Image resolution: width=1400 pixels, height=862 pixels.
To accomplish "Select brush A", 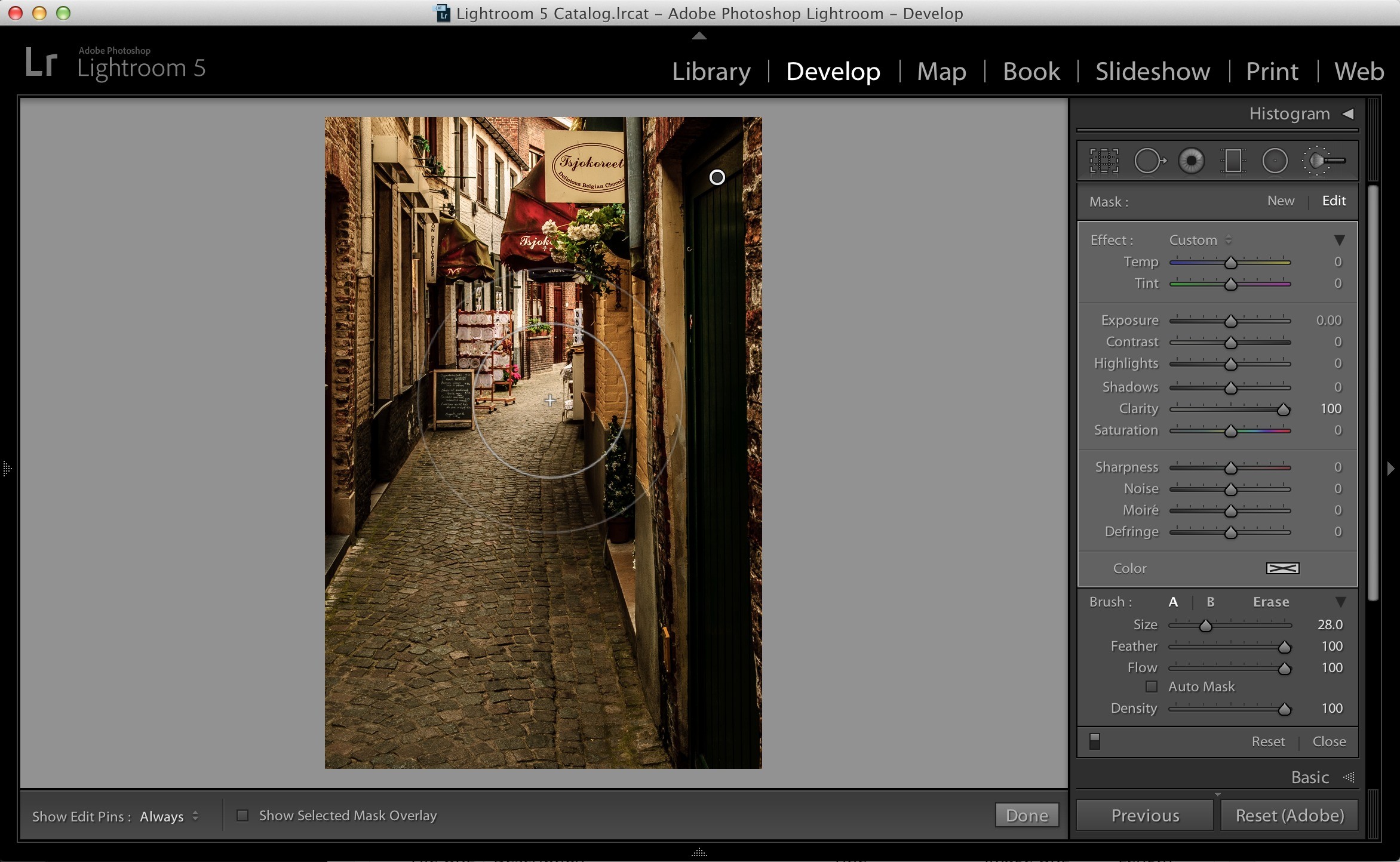I will [1173, 602].
